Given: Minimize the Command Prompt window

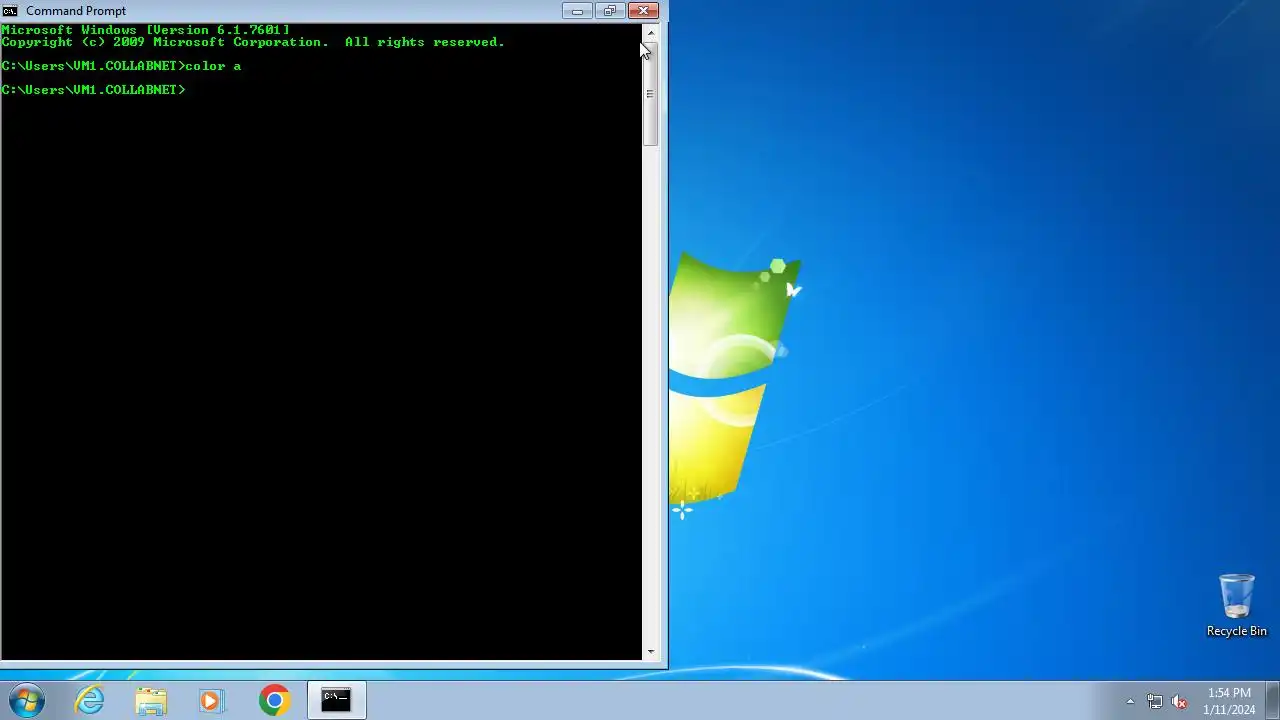Looking at the screenshot, I should coord(577,11).
